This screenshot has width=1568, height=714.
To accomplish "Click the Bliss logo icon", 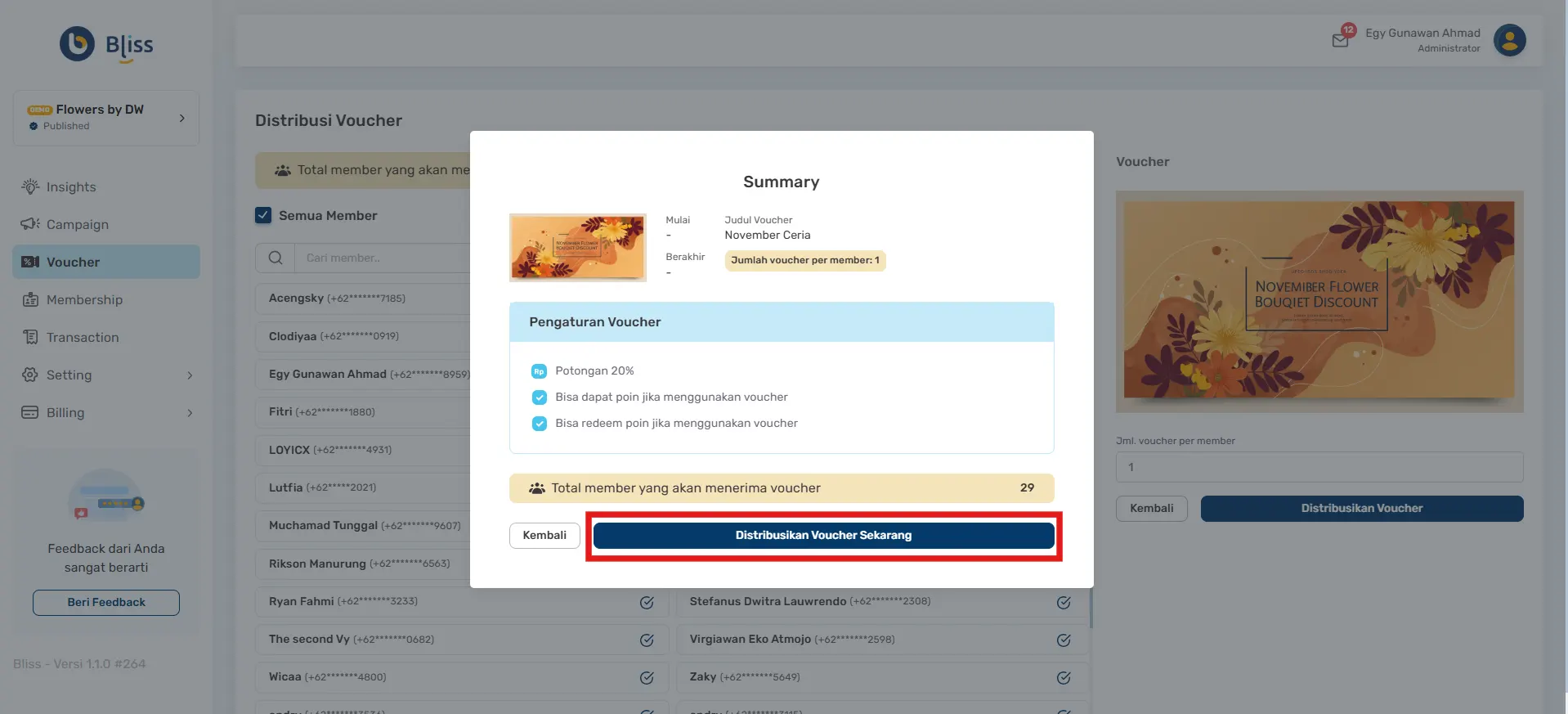I will pyautogui.click(x=78, y=44).
